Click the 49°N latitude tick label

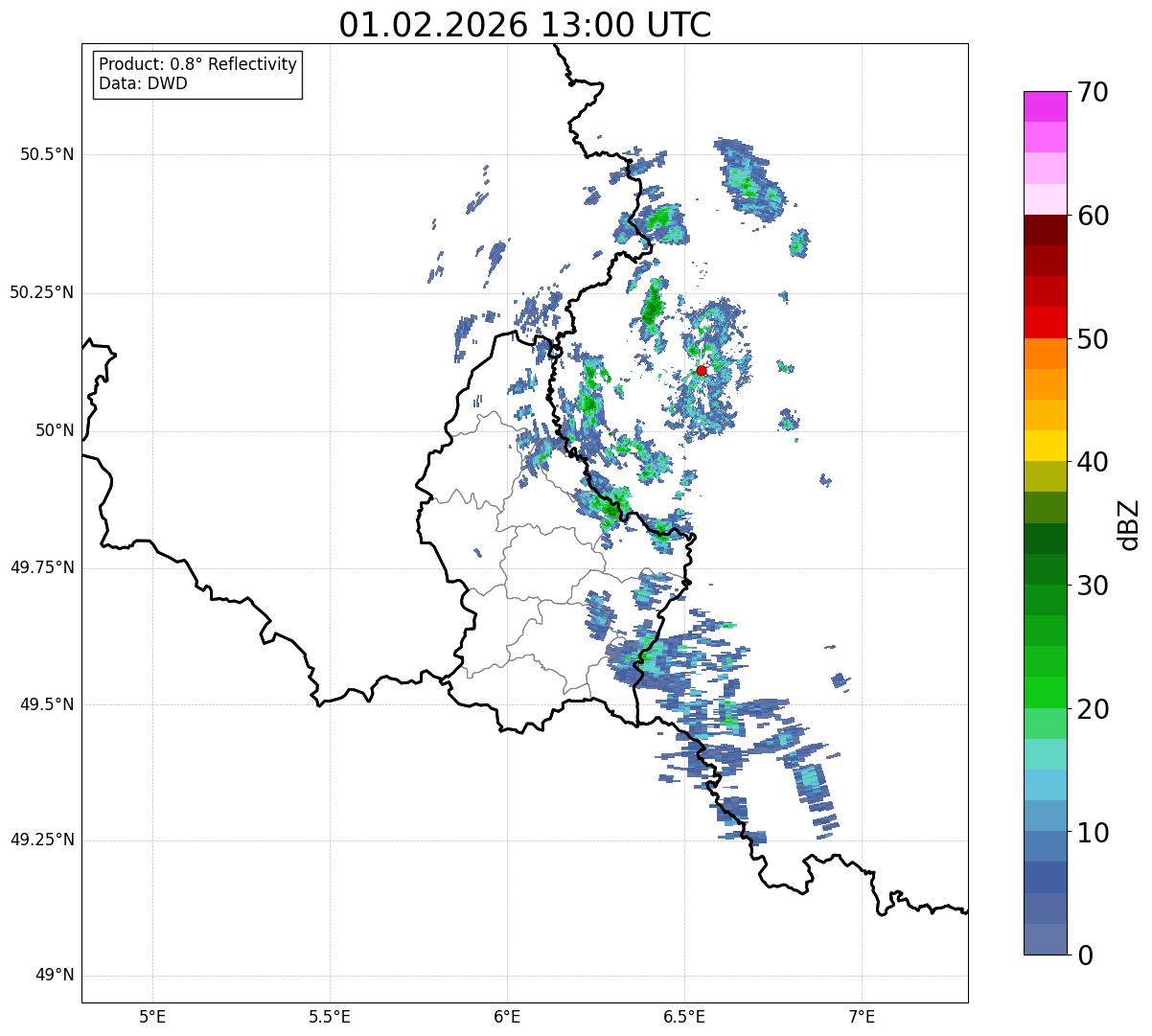click(x=55, y=975)
